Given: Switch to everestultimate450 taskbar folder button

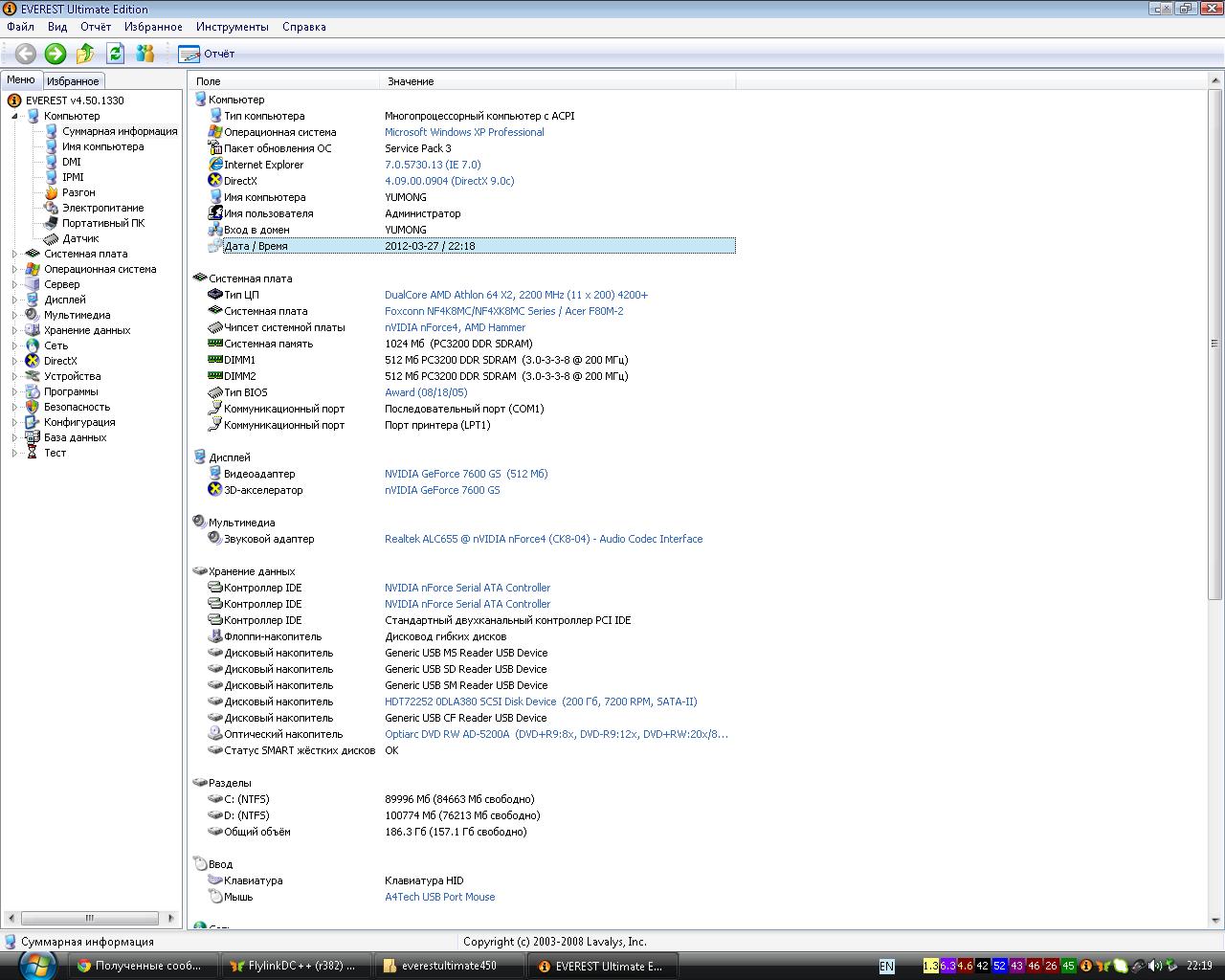Looking at the screenshot, I should [x=450, y=966].
